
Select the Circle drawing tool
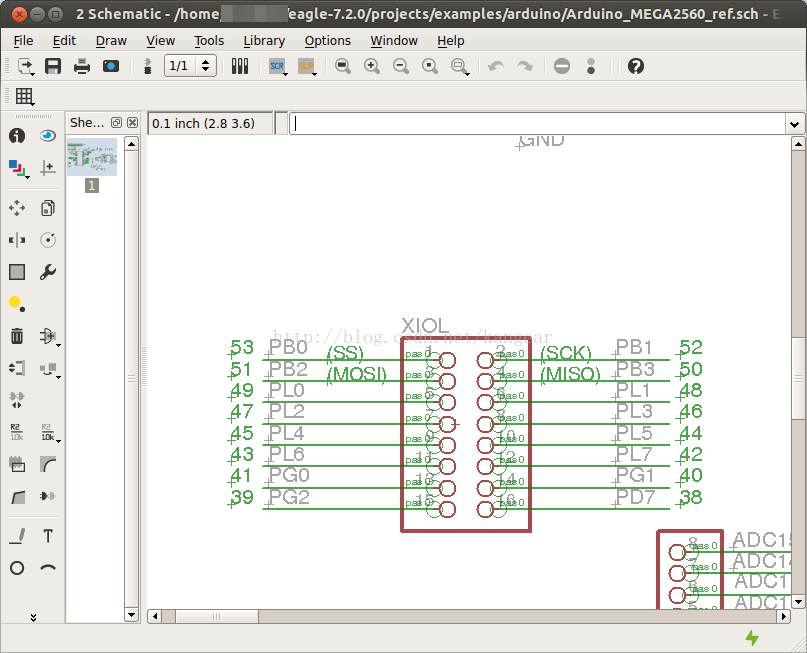pyautogui.click(x=17, y=568)
